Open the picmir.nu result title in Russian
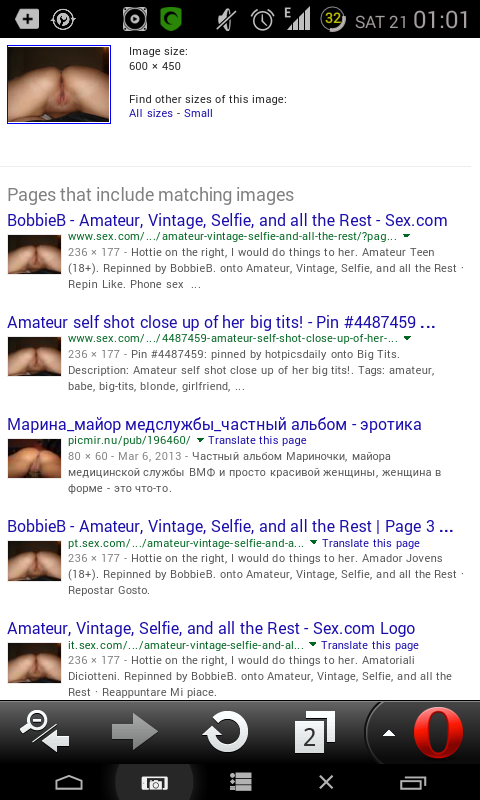 [x=214, y=424]
